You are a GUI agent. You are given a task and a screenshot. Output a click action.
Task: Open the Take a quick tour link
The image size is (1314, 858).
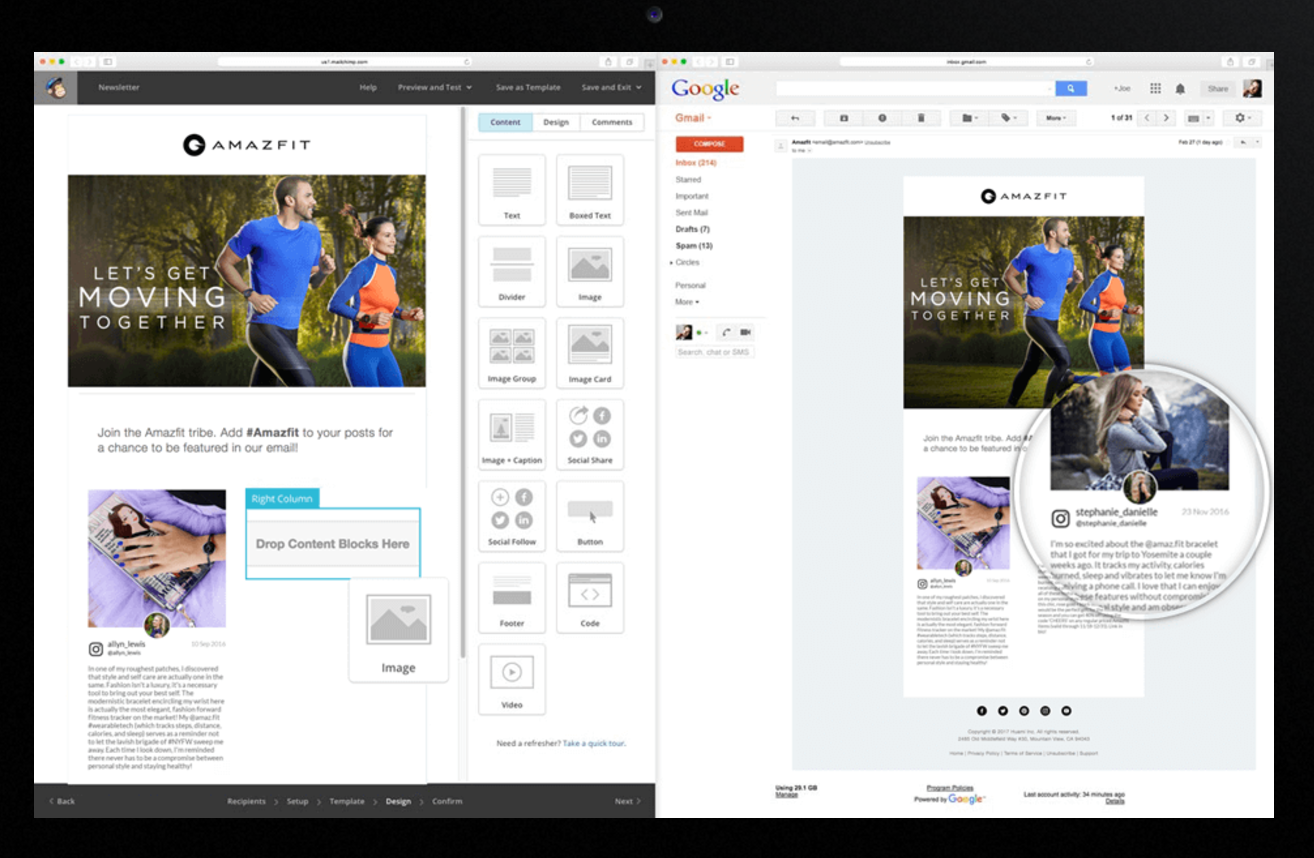594,743
